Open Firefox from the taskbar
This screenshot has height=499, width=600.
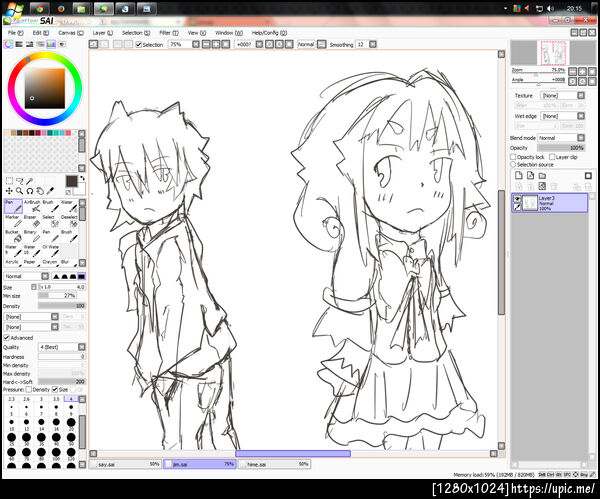pyautogui.click(x=61, y=9)
